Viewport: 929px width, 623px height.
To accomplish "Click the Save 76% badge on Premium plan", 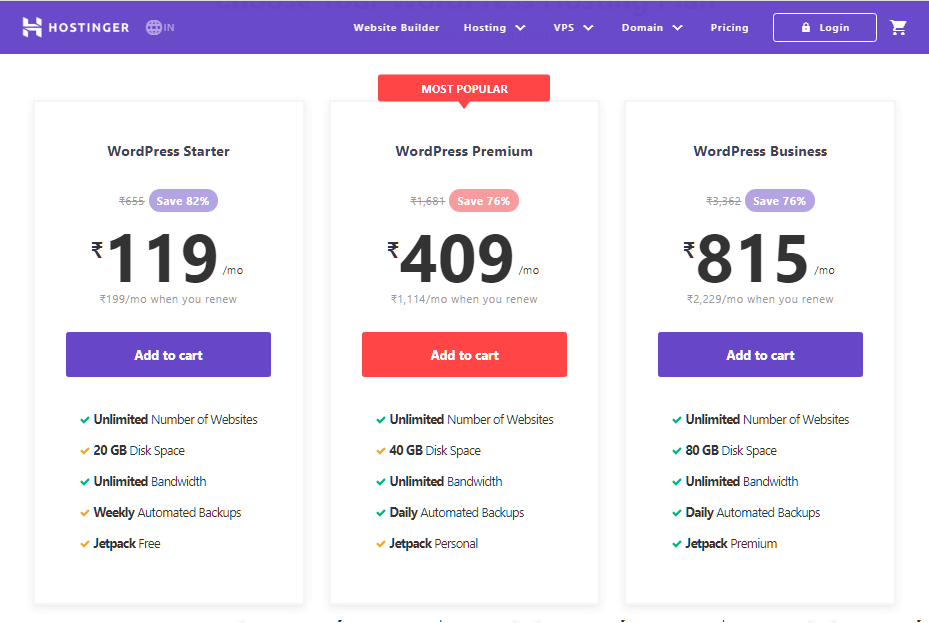I will [483, 201].
